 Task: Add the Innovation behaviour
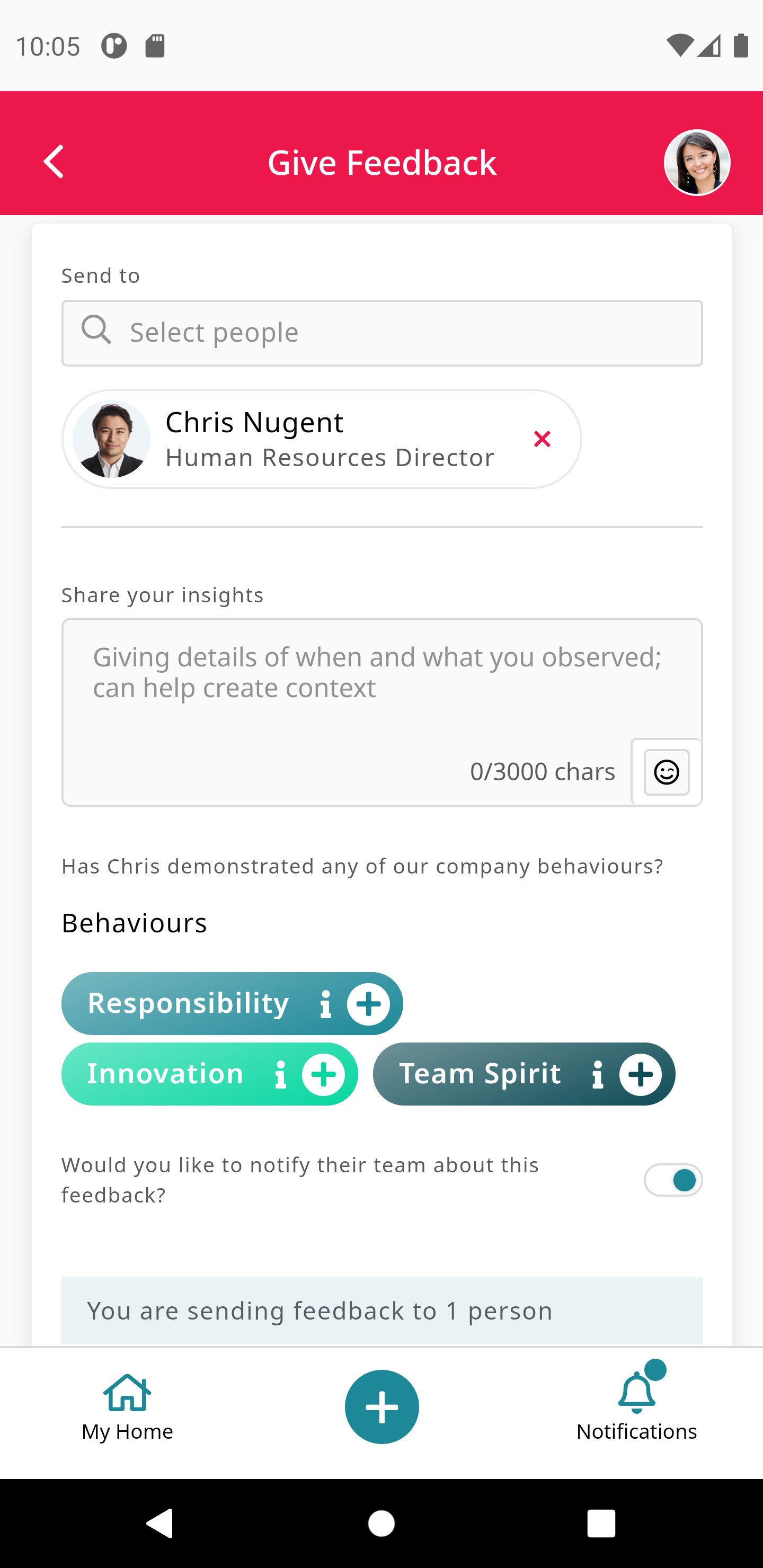(x=323, y=1074)
